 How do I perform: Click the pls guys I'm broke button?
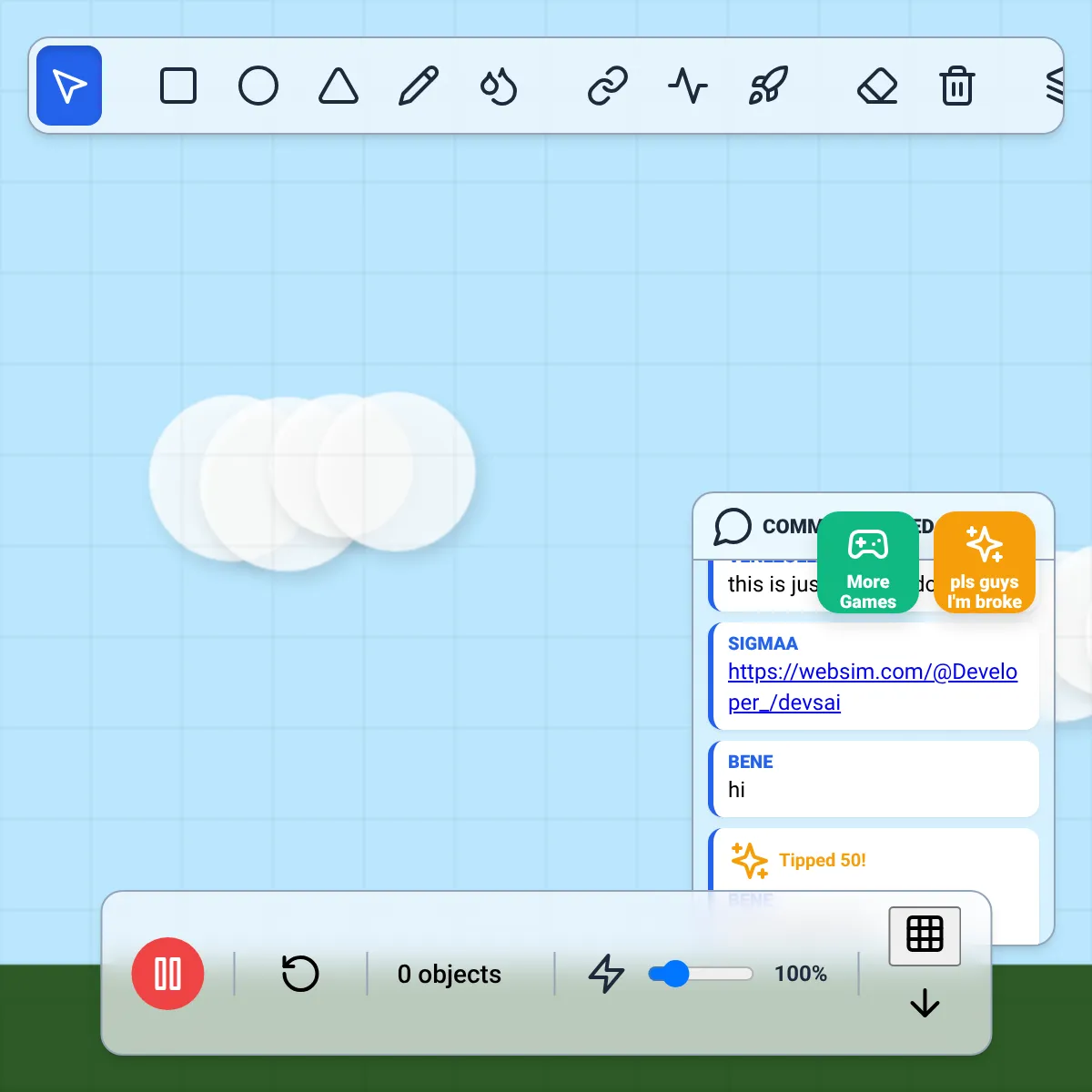(x=985, y=562)
